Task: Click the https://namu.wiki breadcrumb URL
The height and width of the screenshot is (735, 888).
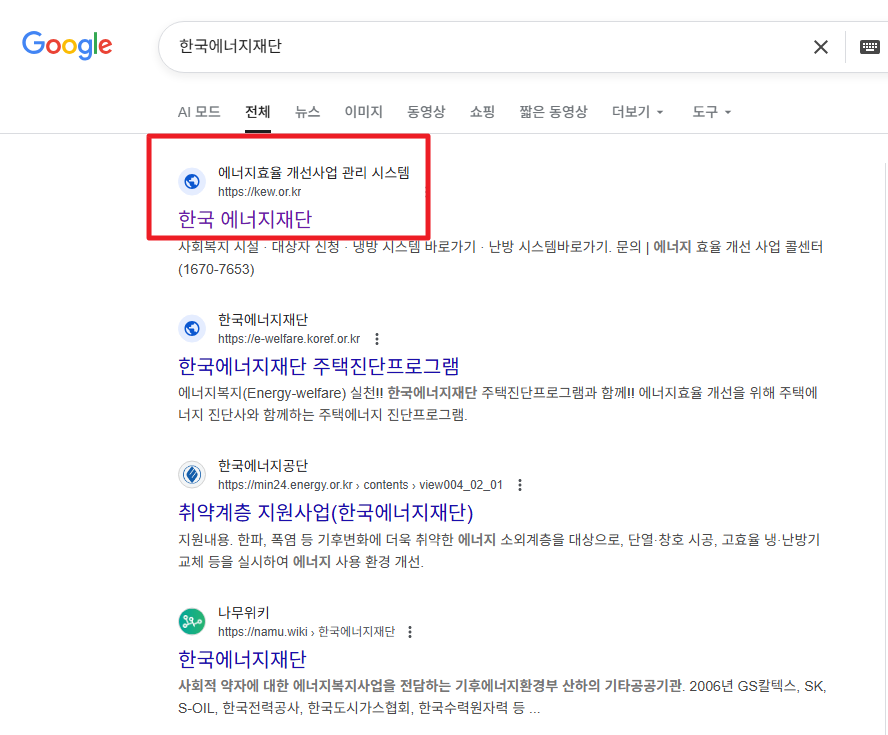Action: (x=306, y=632)
